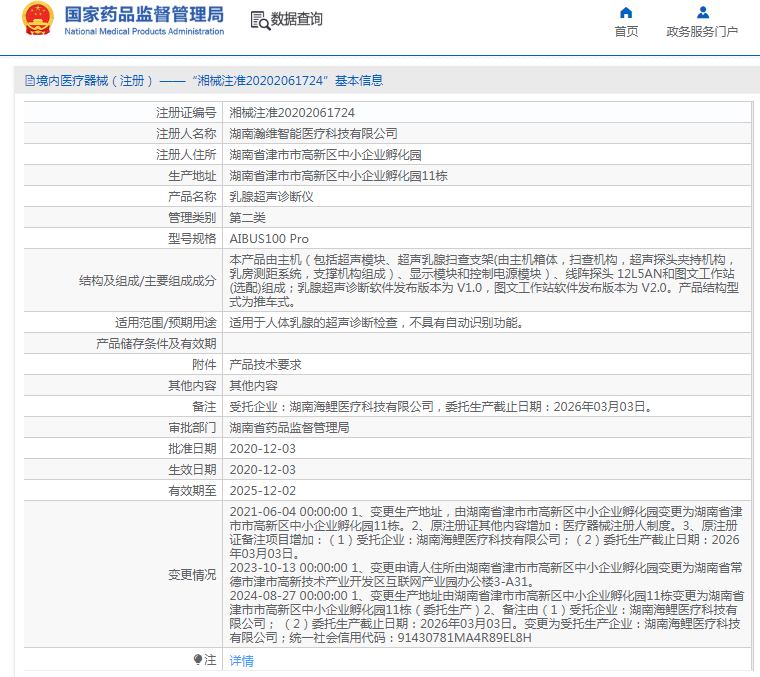Click the 首页 house icon
Screen dimensions: 760x677
tap(626, 13)
